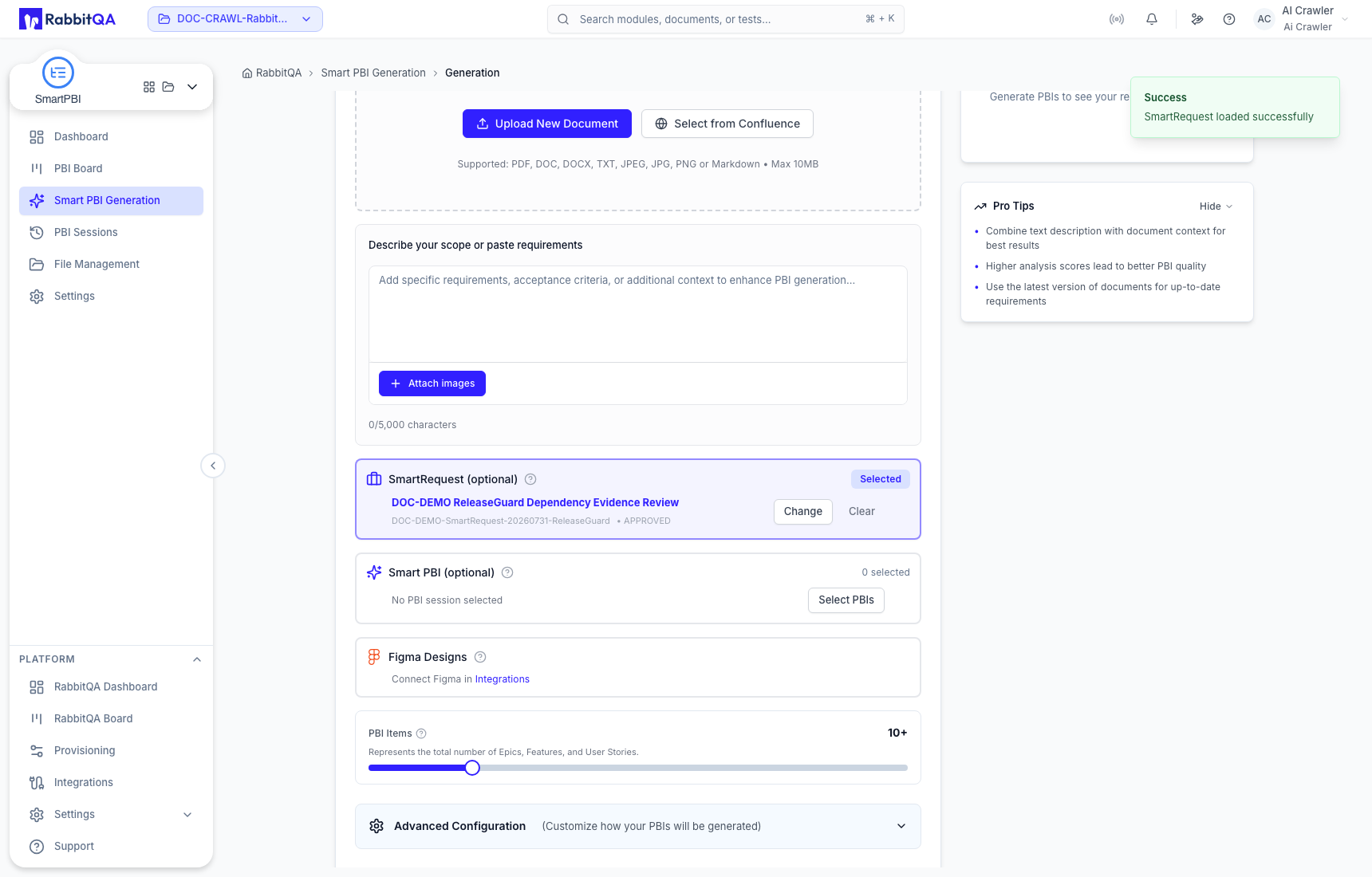
Task: Open Provisioning
Action: 112,751
